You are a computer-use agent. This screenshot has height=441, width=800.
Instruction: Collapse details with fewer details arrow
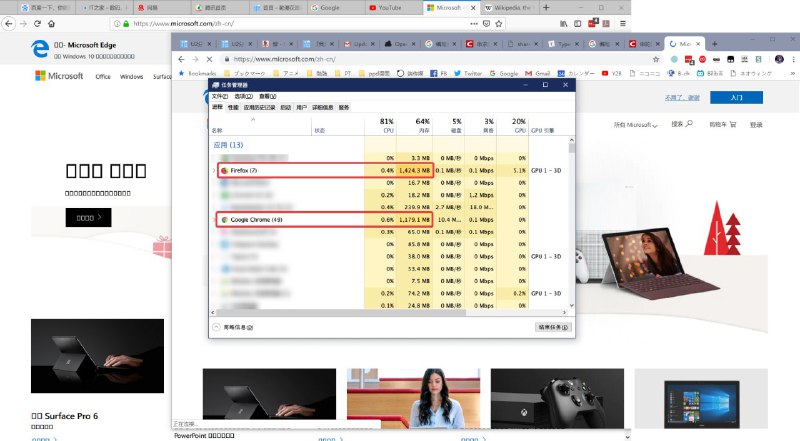pos(216,327)
